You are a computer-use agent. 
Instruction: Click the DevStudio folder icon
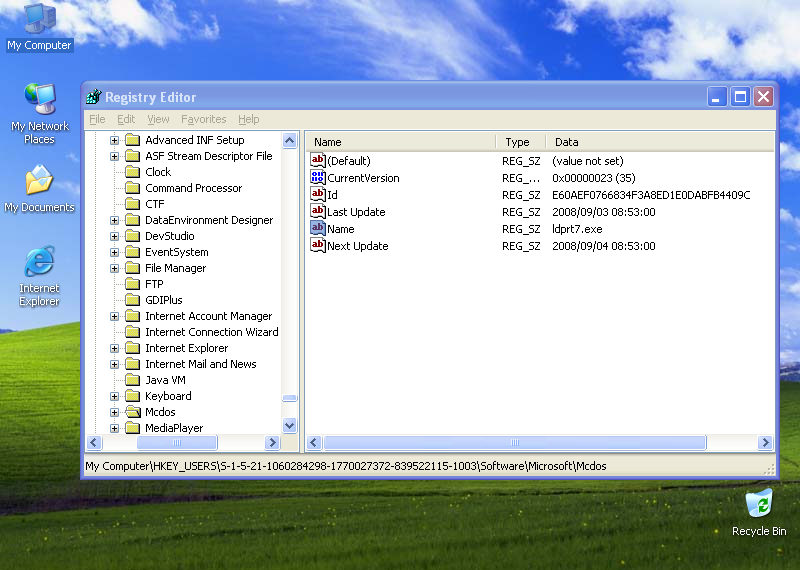click(132, 236)
